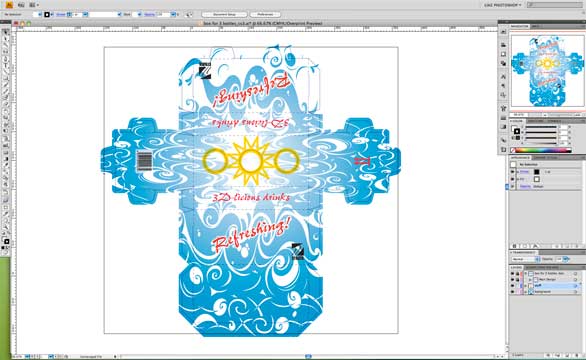Open the arrange documents dropdown in application bar
Viewport: 586px width, 360px height.
34,5
